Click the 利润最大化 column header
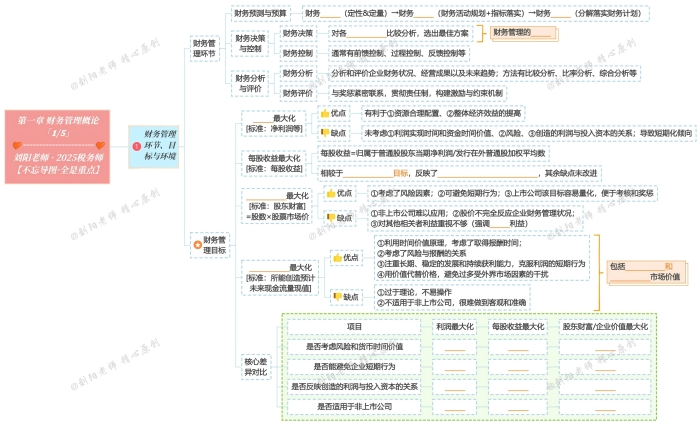Viewport: 700px width, 426px height. coord(455,326)
